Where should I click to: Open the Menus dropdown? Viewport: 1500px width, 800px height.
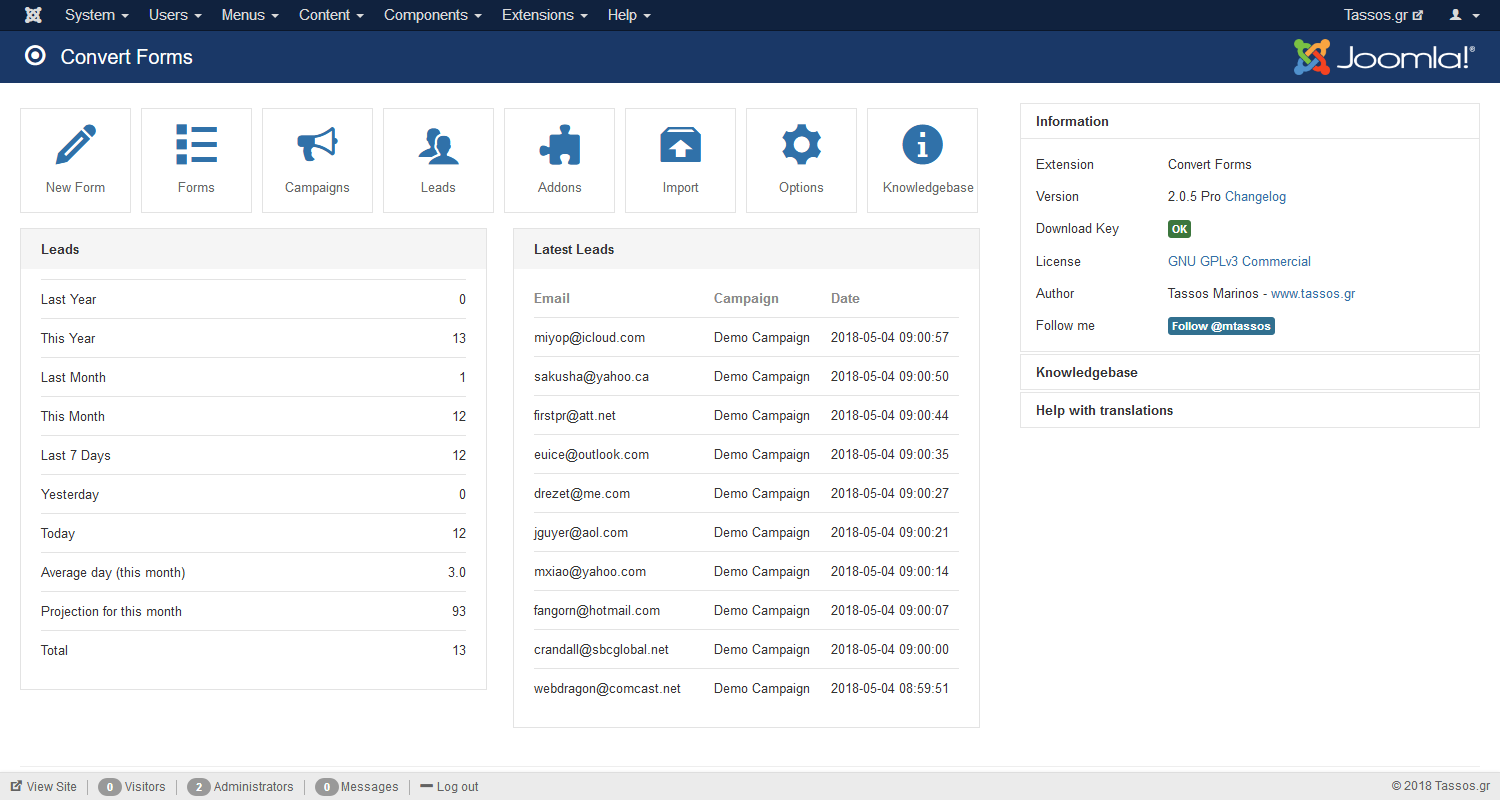[250, 15]
